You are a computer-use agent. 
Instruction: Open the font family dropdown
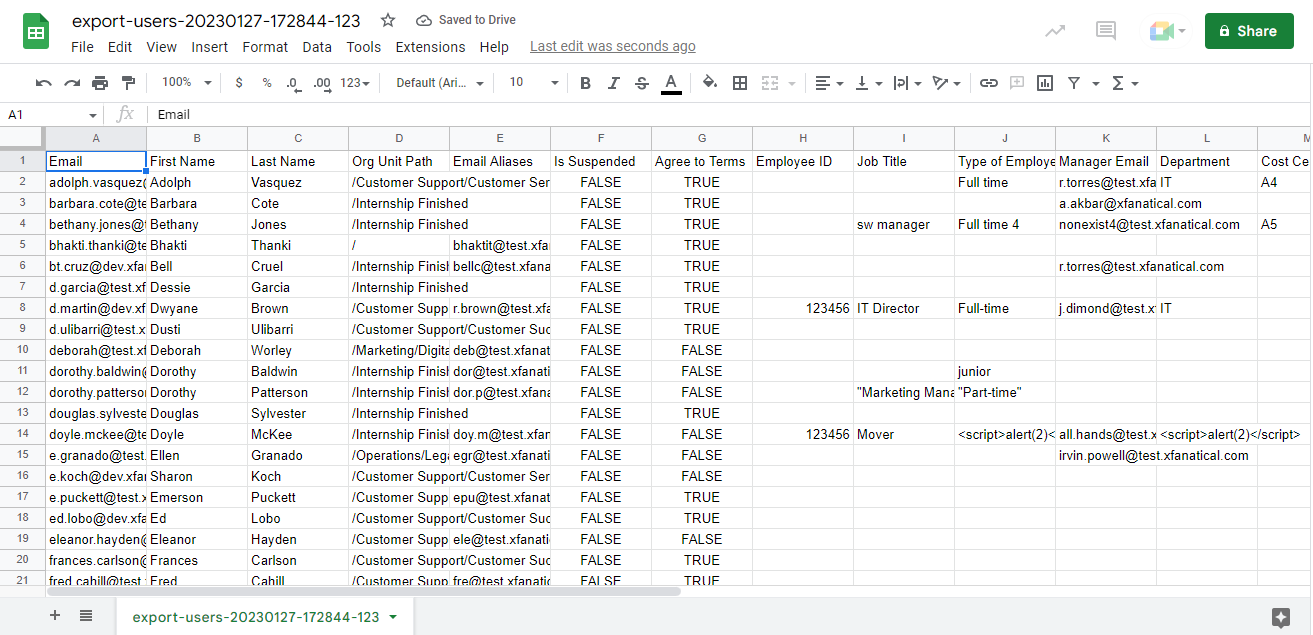440,83
